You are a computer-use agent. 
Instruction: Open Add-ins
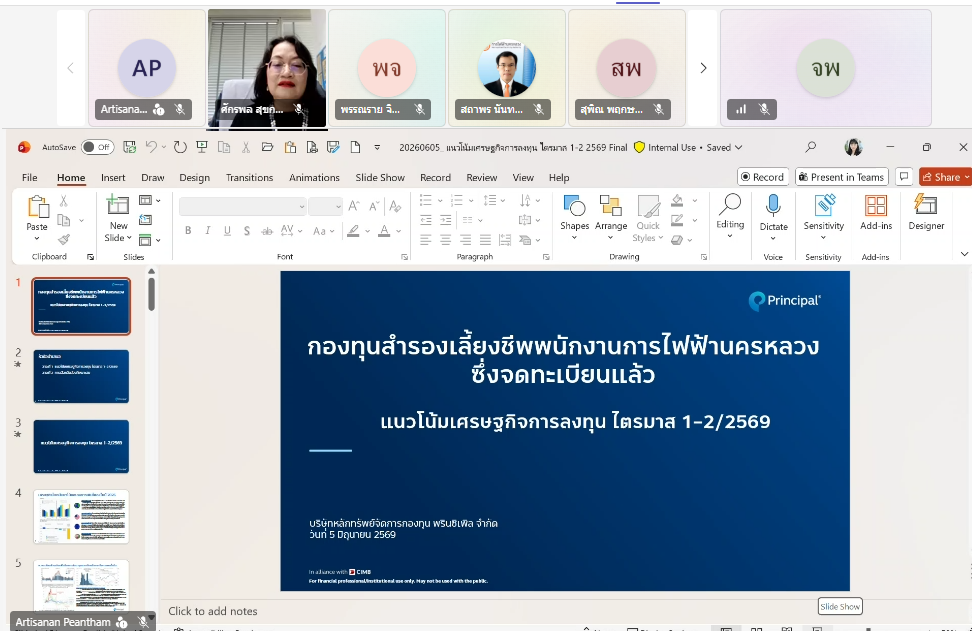876,212
